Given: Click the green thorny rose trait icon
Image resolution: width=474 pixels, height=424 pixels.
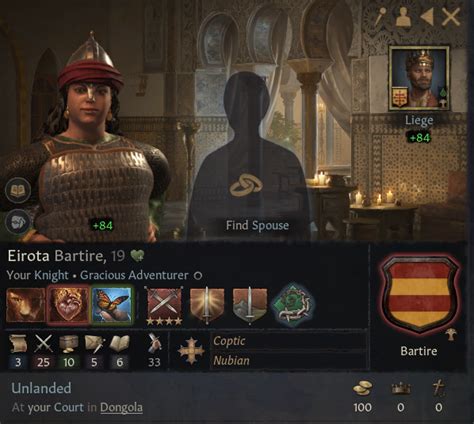Looking at the screenshot, I should click(292, 304).
